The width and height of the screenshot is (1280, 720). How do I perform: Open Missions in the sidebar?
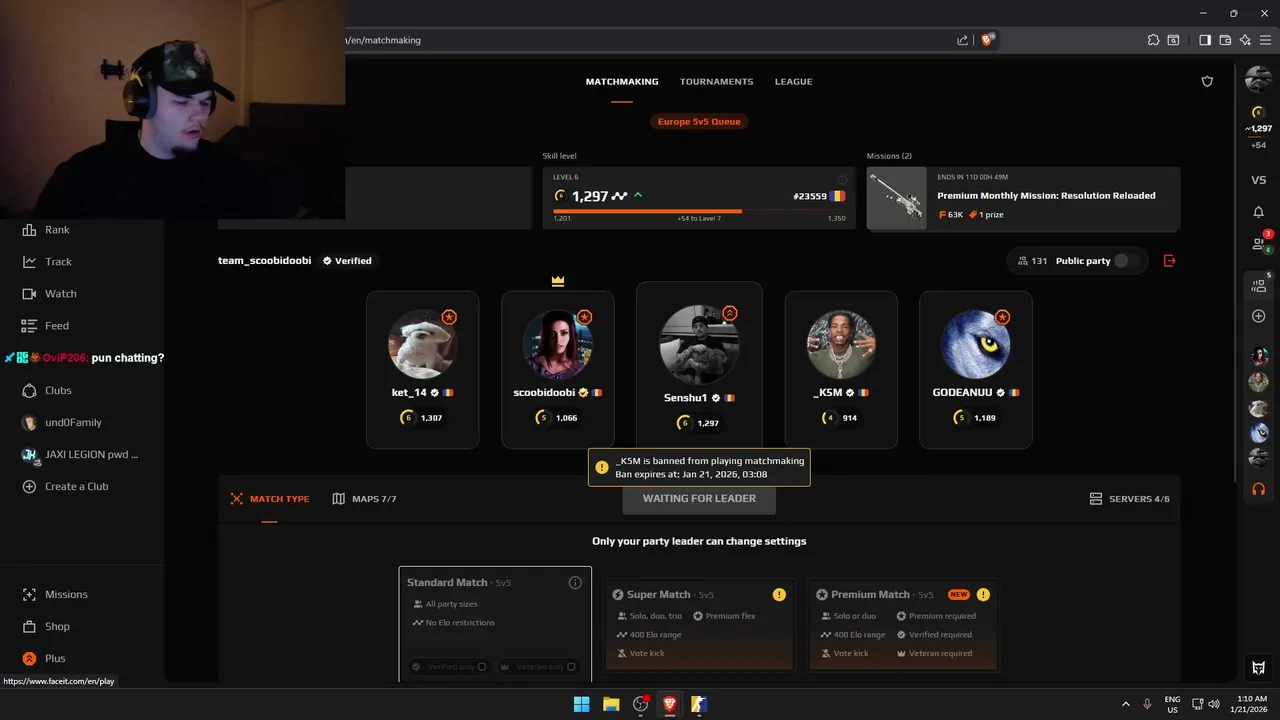coord(55,594)
